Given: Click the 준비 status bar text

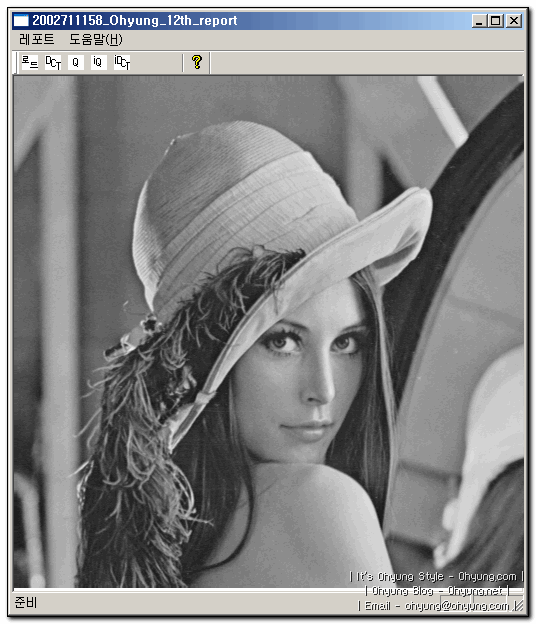Looking at the screenshot, I should pyautogui.click(x=26, y=602).
